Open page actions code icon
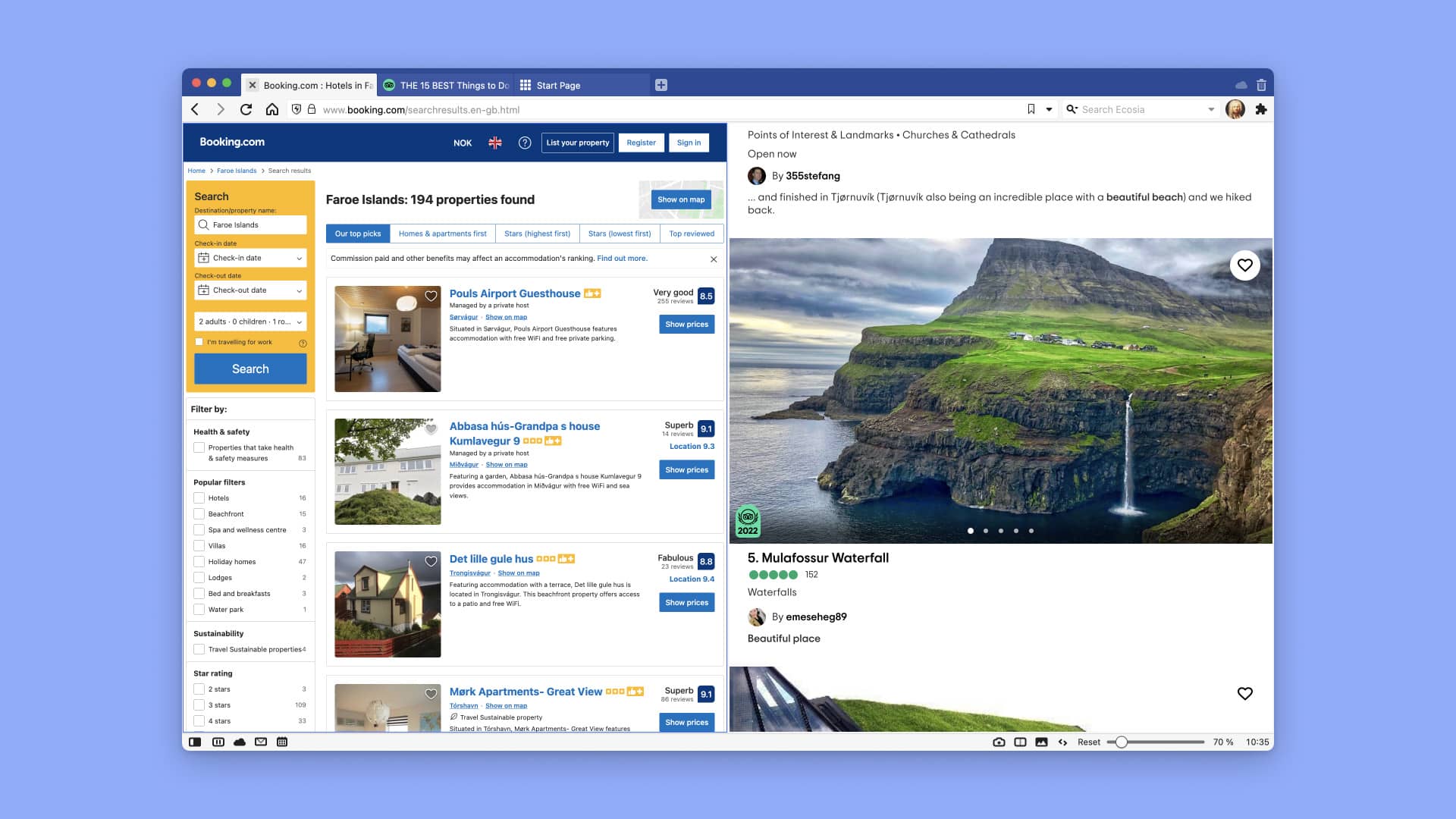This screenshot has width=1456, height=819. click(1062, 742)
